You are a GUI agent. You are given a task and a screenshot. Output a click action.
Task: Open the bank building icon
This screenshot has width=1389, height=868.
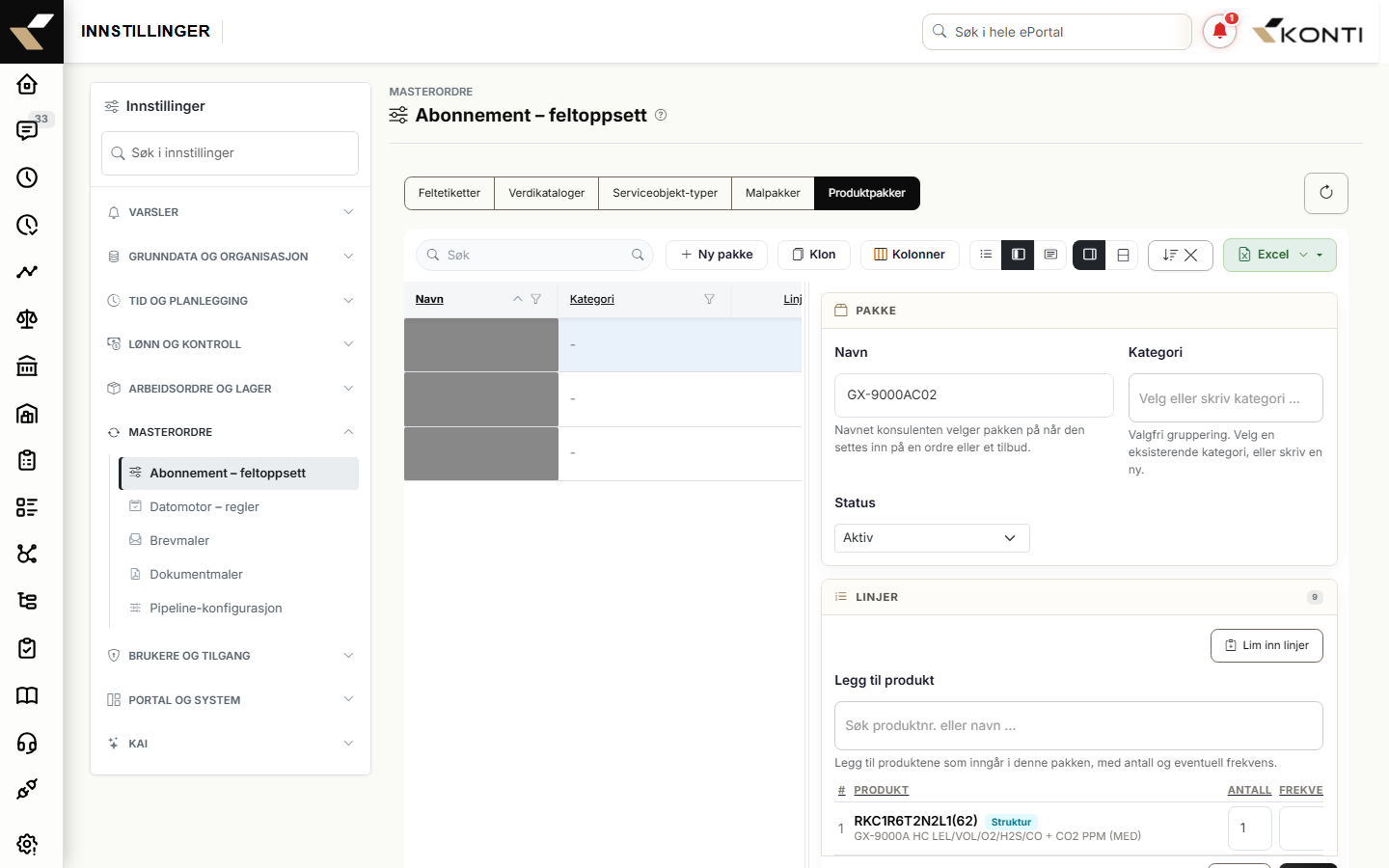click(x=27, y=366)
